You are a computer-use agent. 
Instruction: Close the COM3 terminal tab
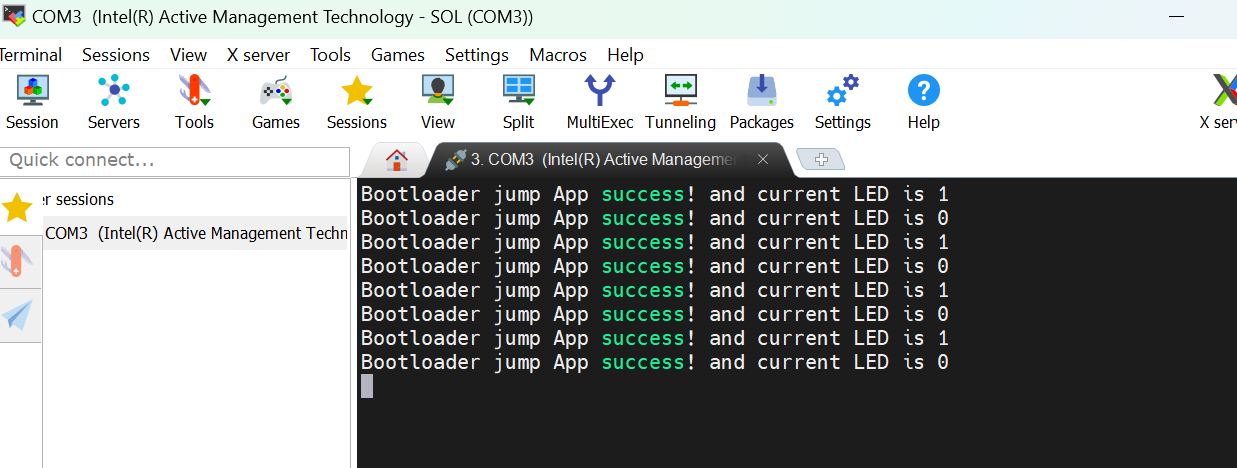point(763,159)
